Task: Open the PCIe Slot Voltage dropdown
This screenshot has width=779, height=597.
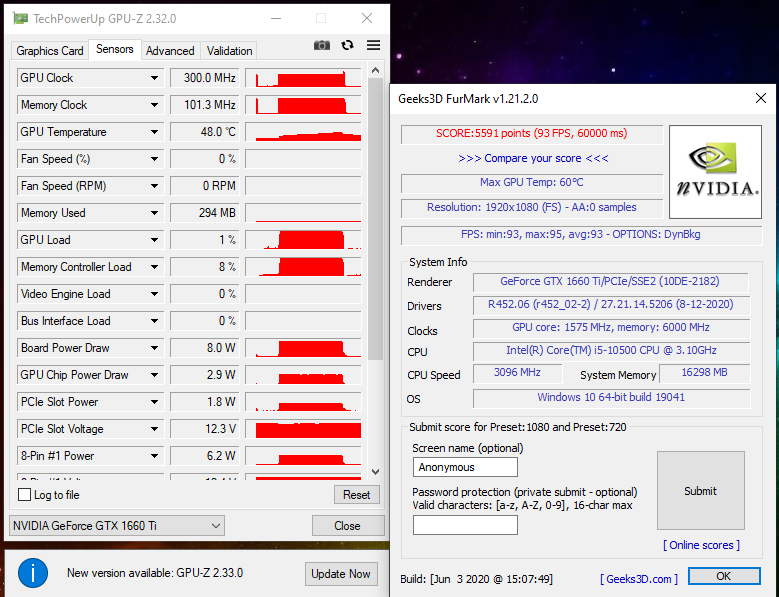Action: click(155, 429)
